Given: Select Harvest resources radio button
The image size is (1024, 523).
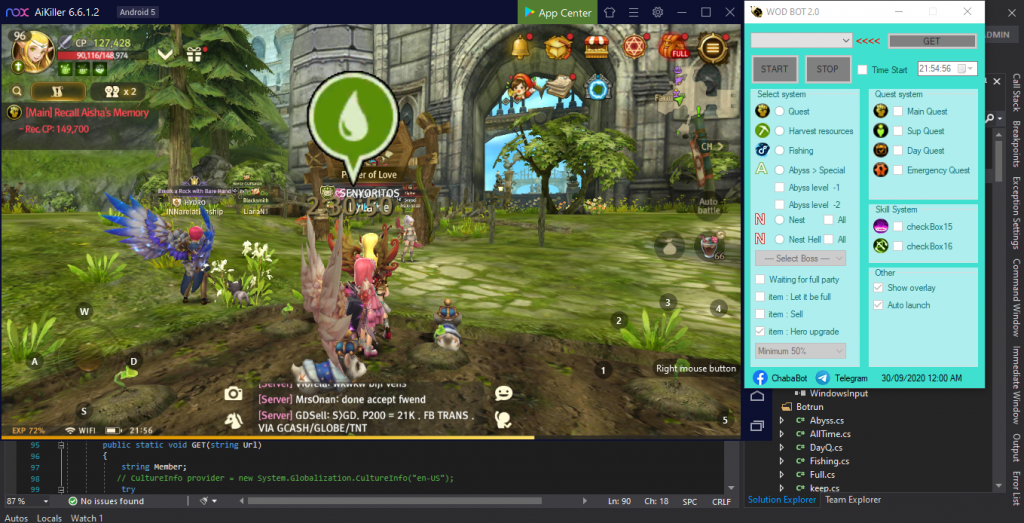Looking at the screenshot, I should (x=780, y=131).
